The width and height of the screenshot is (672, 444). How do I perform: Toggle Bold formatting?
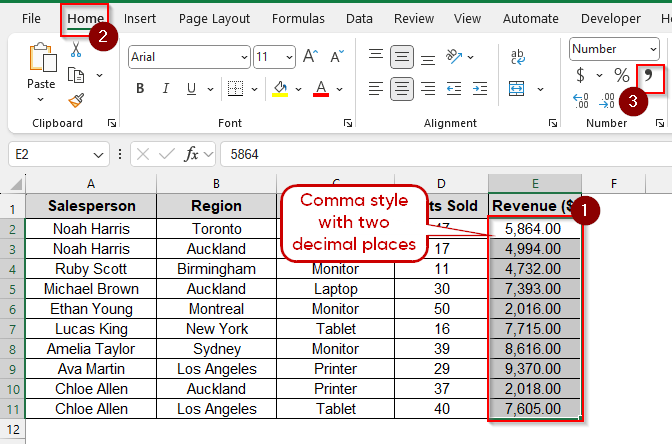[140, 89]
